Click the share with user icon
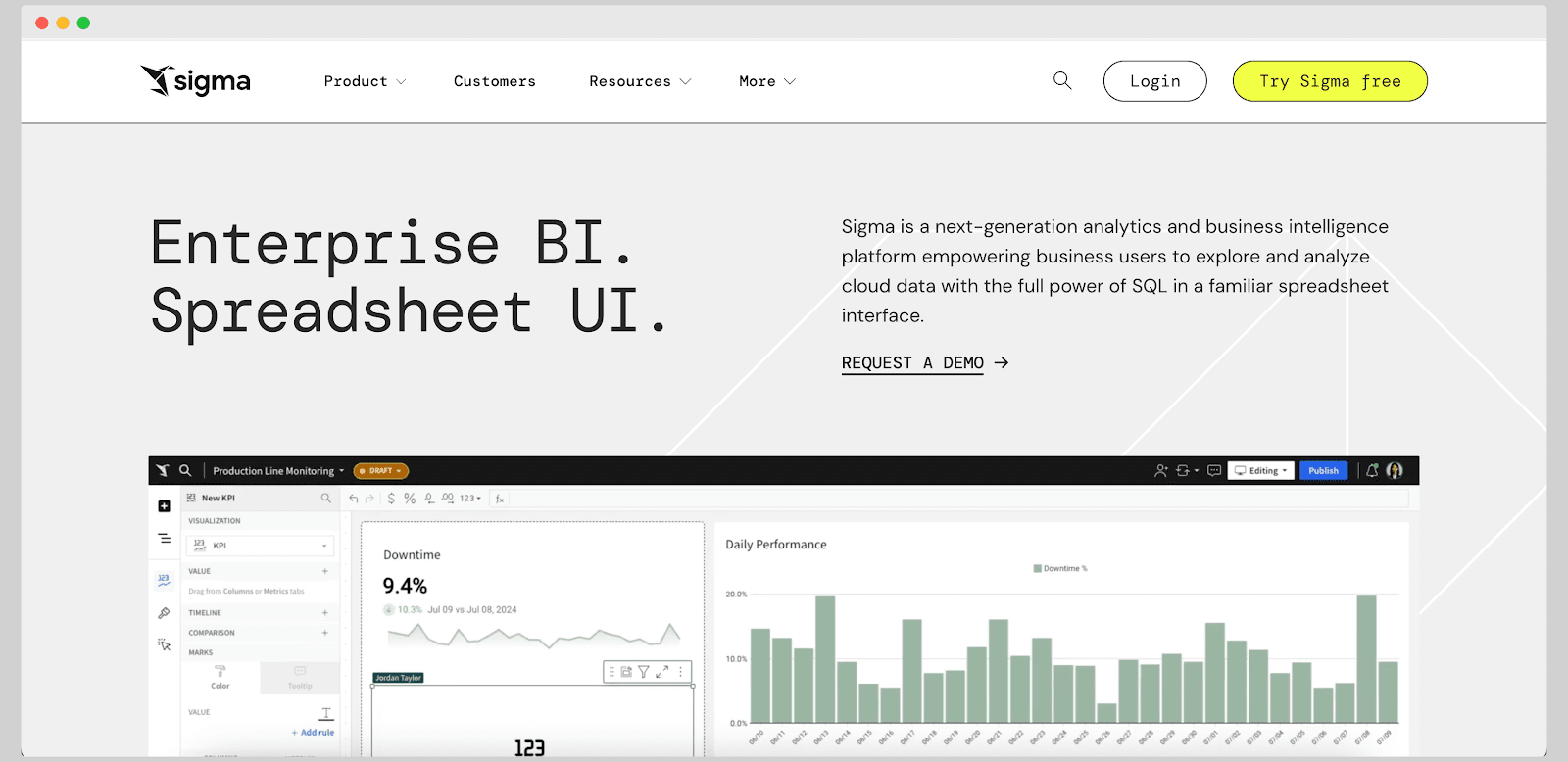This screenshot has width=1568, height=762. (1161, 470)
